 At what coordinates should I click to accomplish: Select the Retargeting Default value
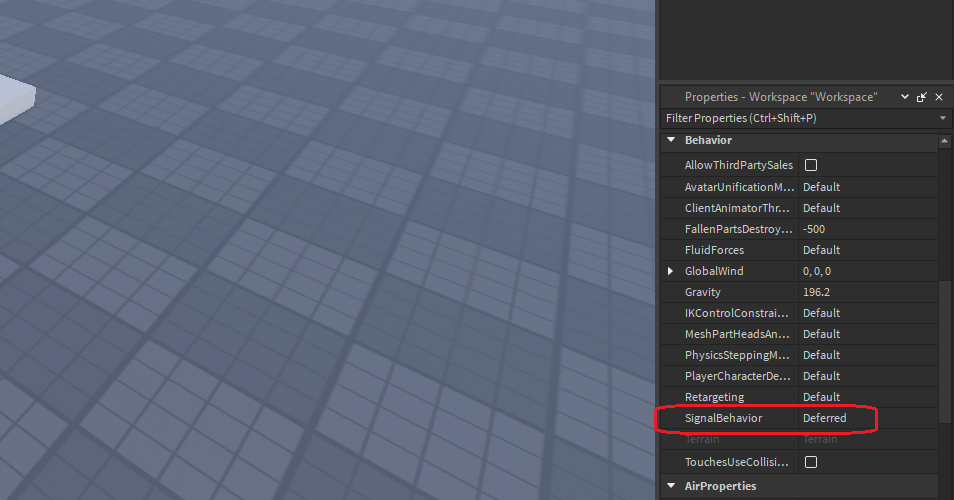tap(821, 397)
